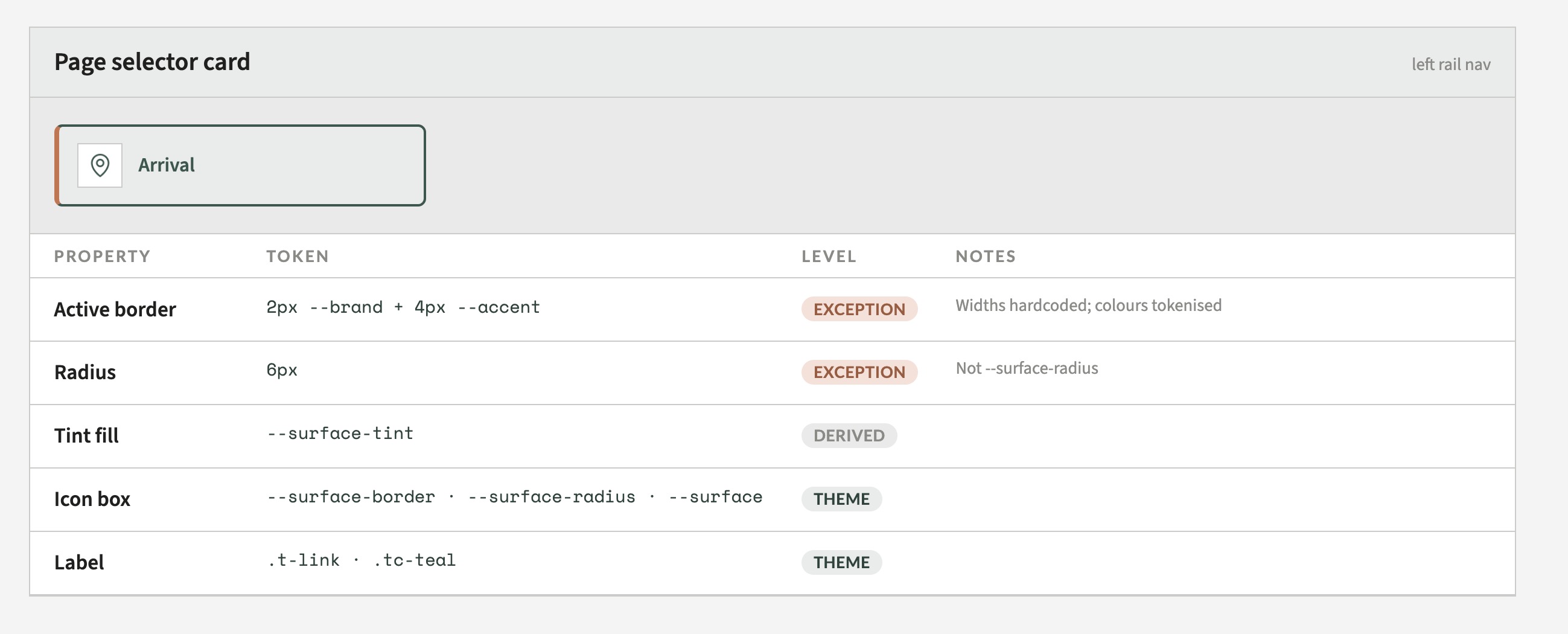Click the .t-link .tc-teal token text
The height and width of the screenshot is (634, 1568).
coord(362,560)
